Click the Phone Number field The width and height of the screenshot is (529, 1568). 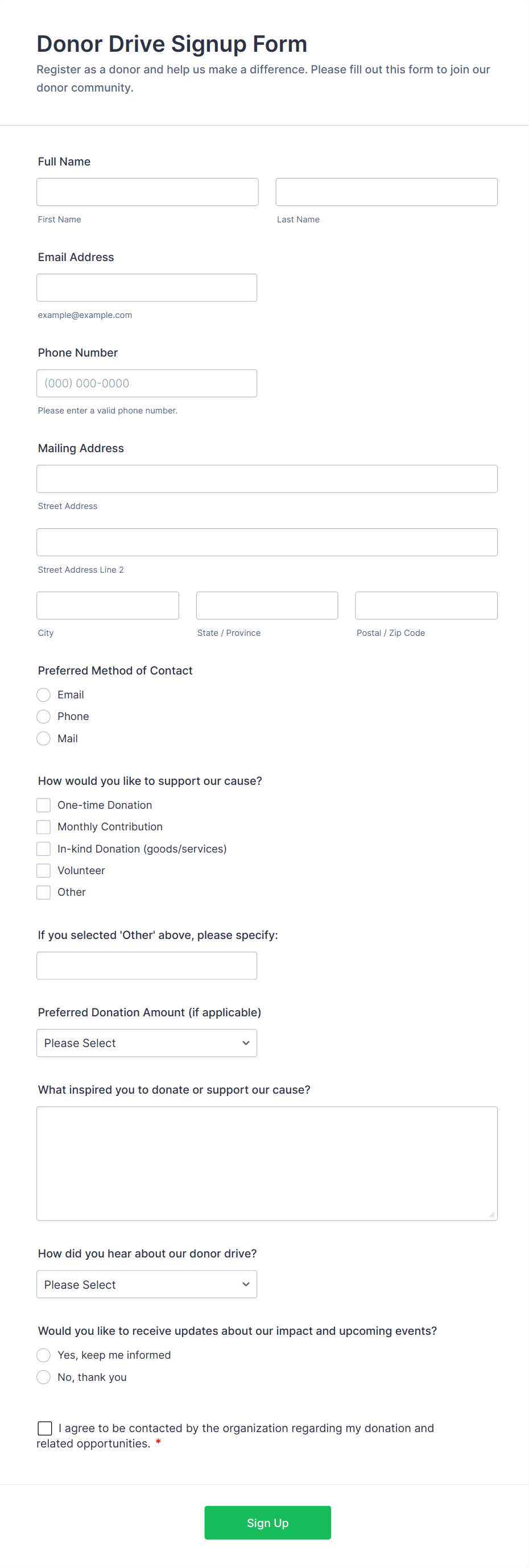click(x=147, y=383)
